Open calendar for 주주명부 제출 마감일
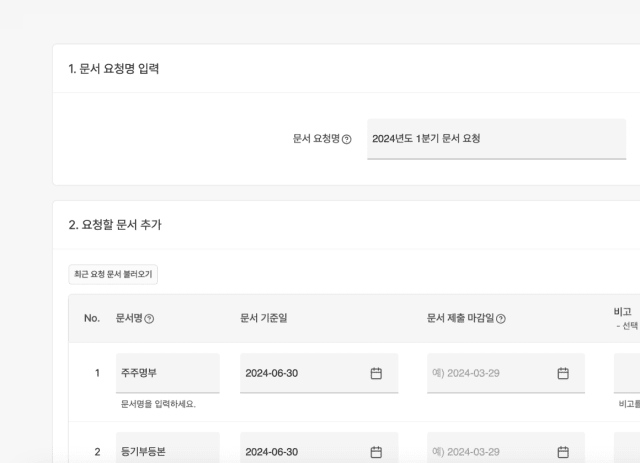Viewport: 640px width, 463px height. 563,373
